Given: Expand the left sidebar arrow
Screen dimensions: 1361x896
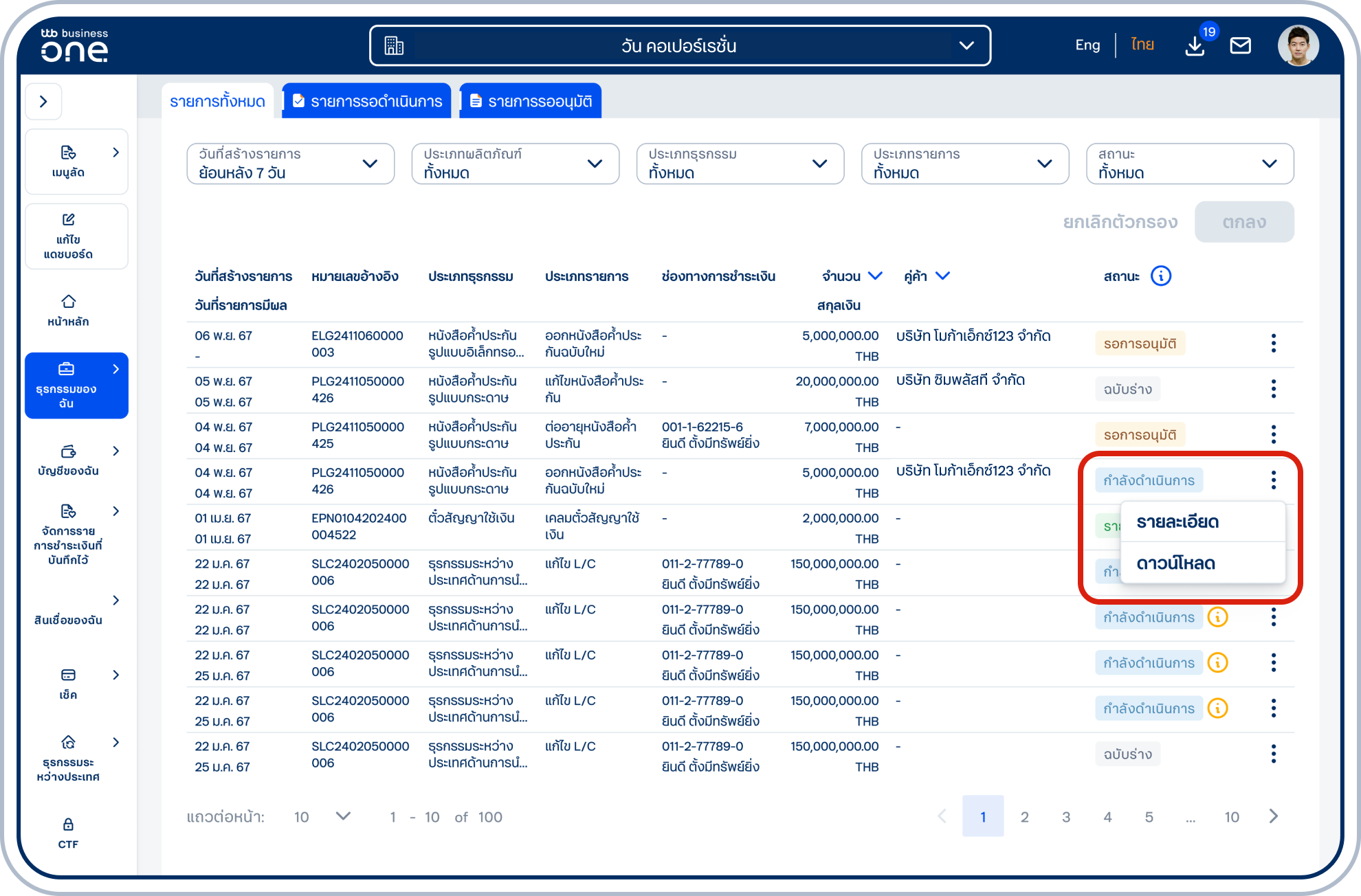Looking at the screenshot, I should [44, 102].
